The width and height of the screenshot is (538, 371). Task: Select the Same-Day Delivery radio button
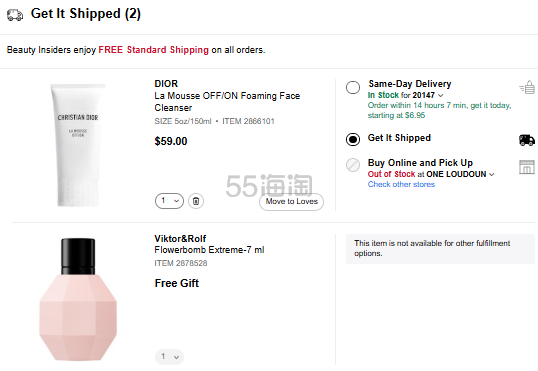click(x=353, y=87)
